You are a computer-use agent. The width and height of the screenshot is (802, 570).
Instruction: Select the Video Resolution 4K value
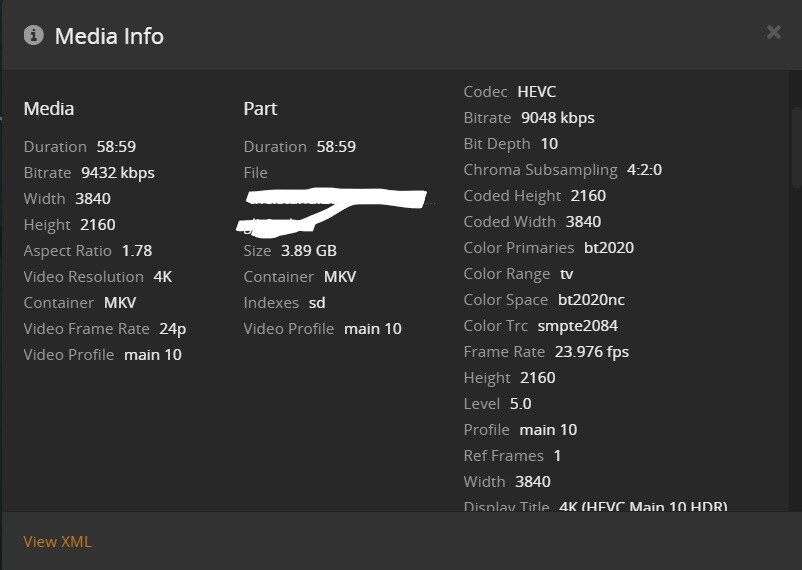pyautogui.click(x=162, y=276)
